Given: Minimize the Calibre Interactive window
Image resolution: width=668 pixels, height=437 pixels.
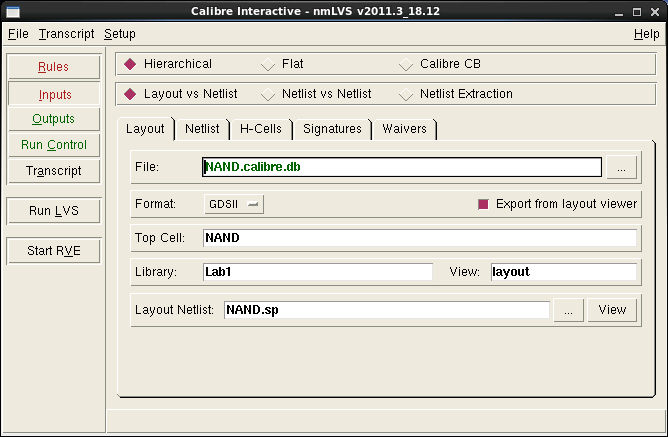Looking at the screenshot, I should pyautogui.click(x=619, y=12).
